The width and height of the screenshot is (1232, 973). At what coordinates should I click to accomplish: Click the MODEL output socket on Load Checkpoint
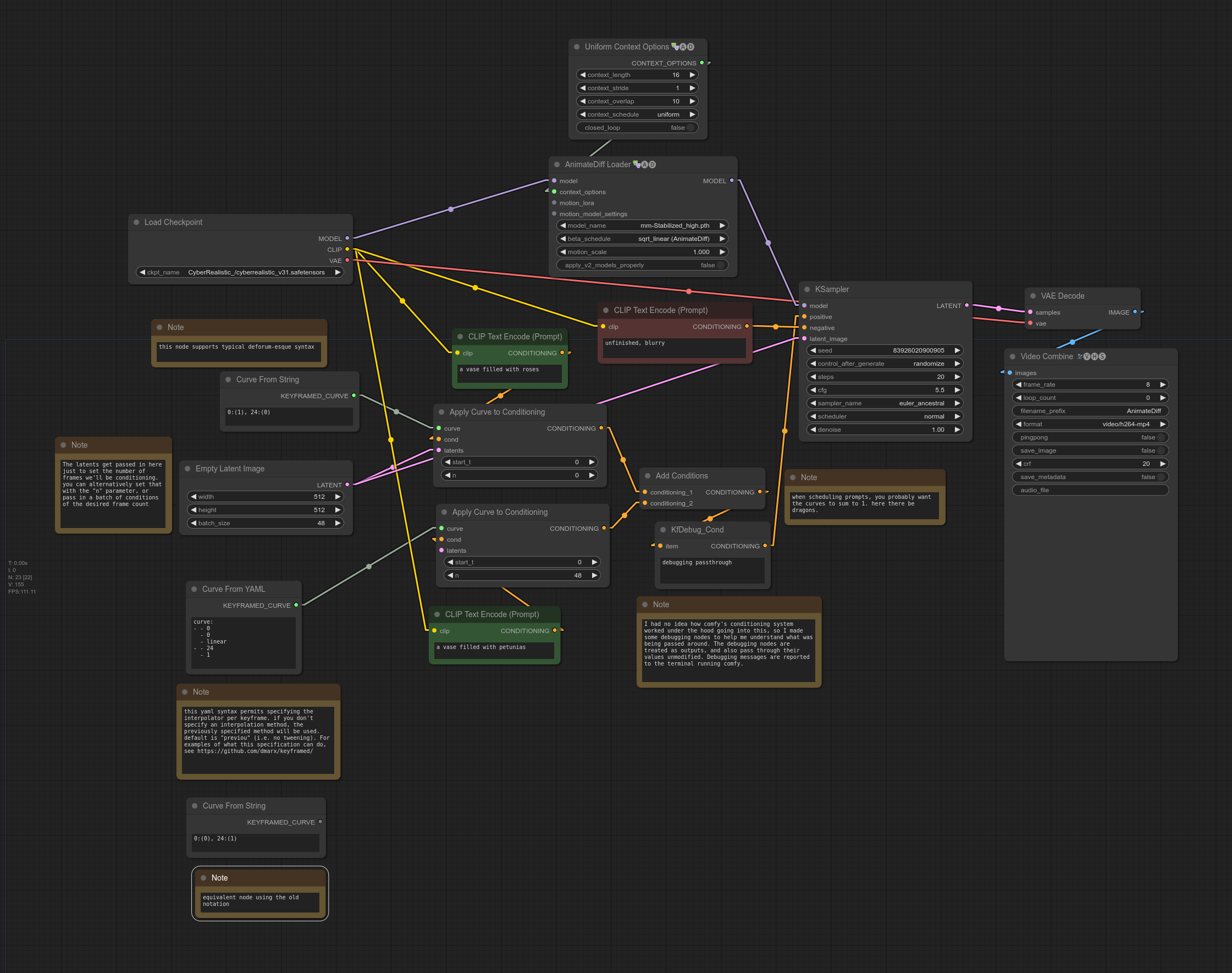[x=347, y=238]
